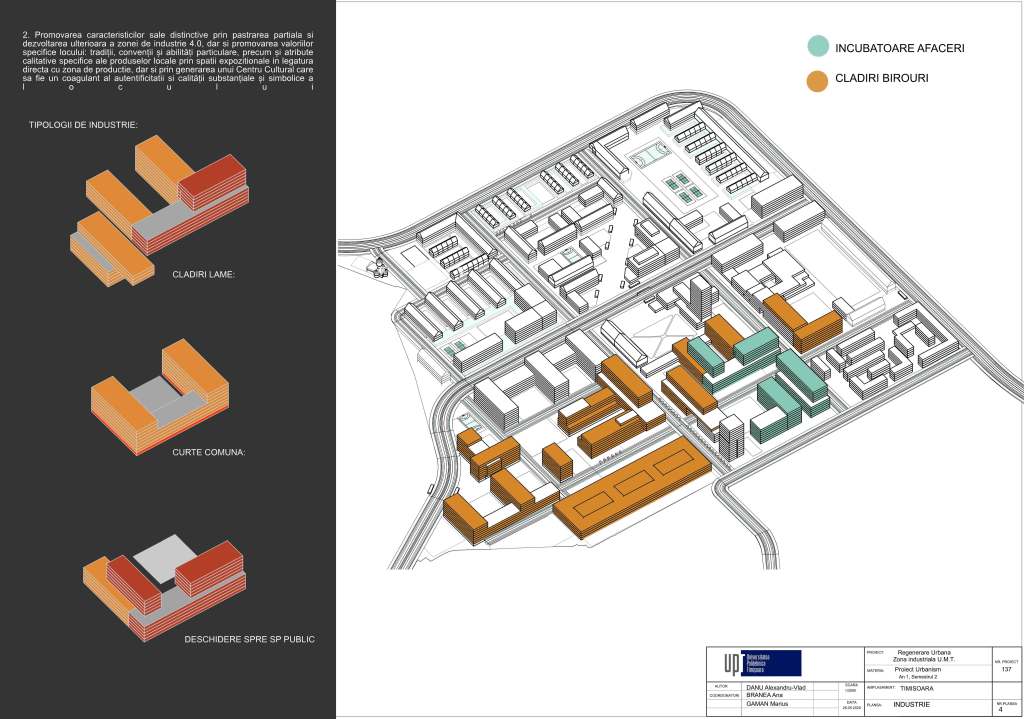Screen dimensions: 1024x719
Task: Click the TIPOLOGII DE INDUSTRIE heading
Action: click(83, 125)
